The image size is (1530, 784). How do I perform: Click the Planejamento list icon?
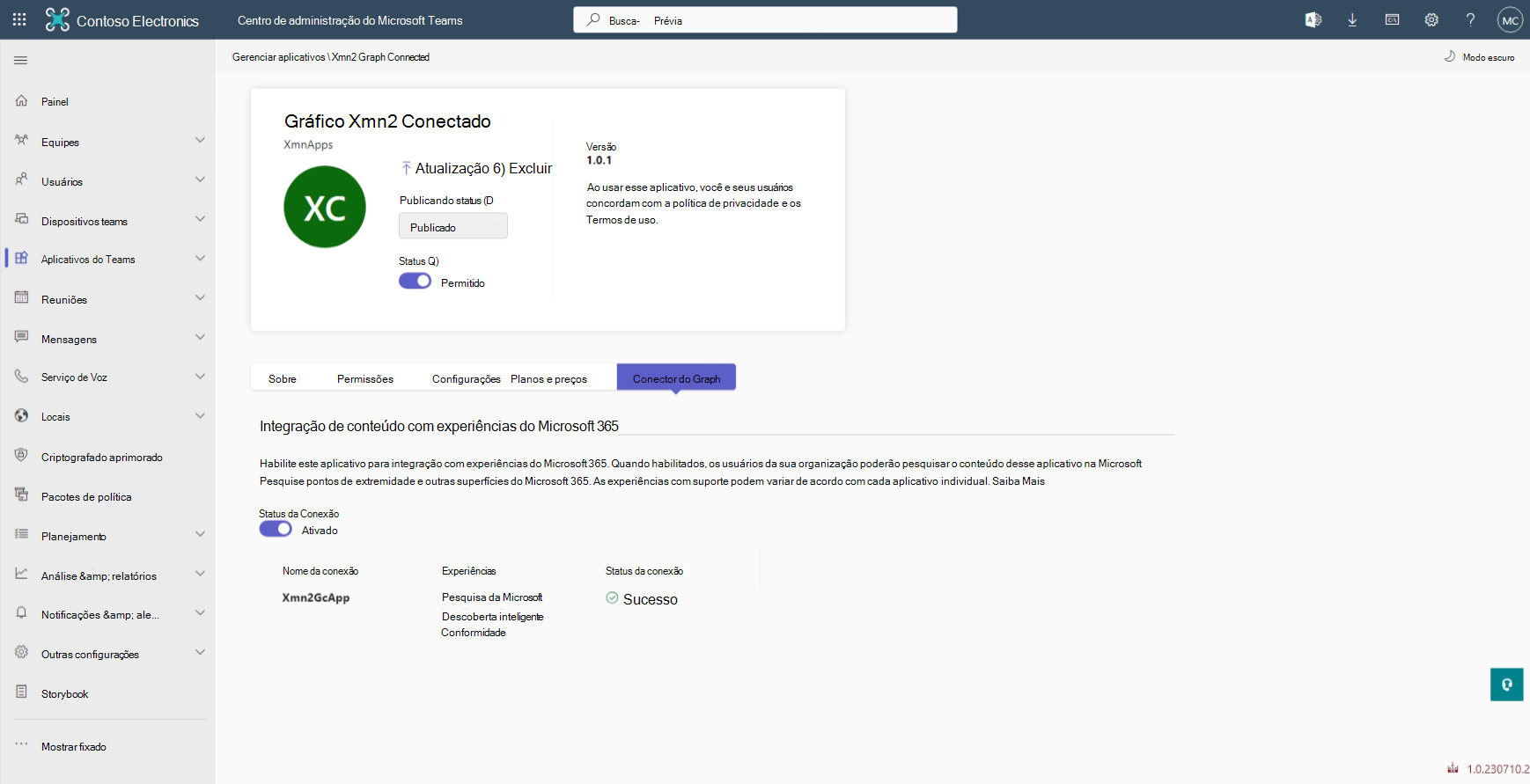point(22,535)
